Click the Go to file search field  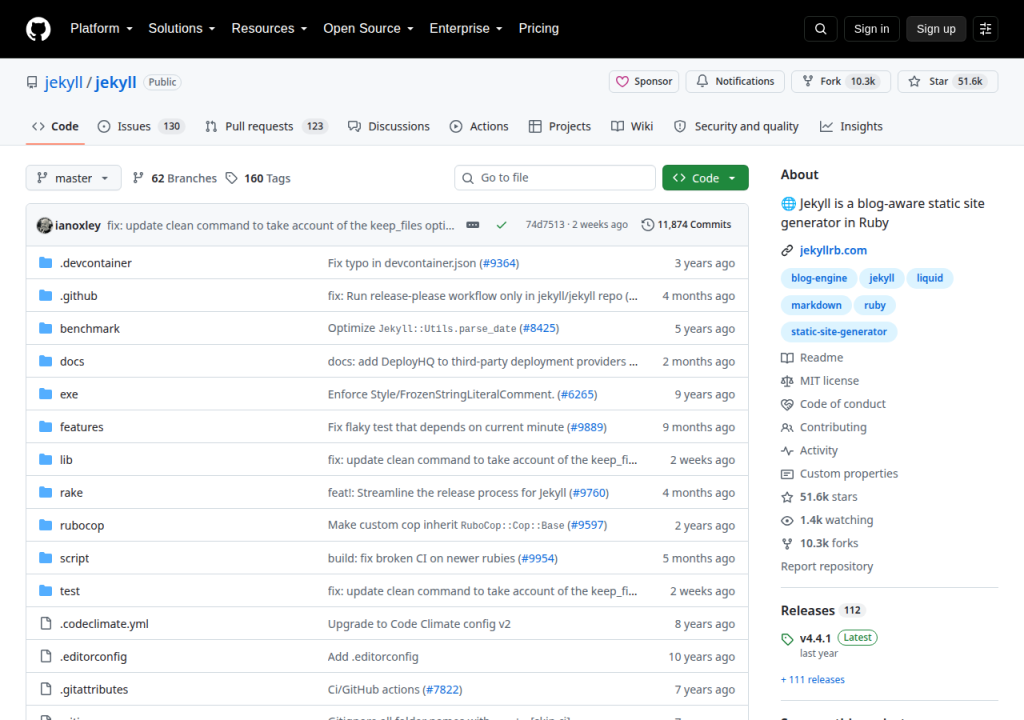coord(555,178)
